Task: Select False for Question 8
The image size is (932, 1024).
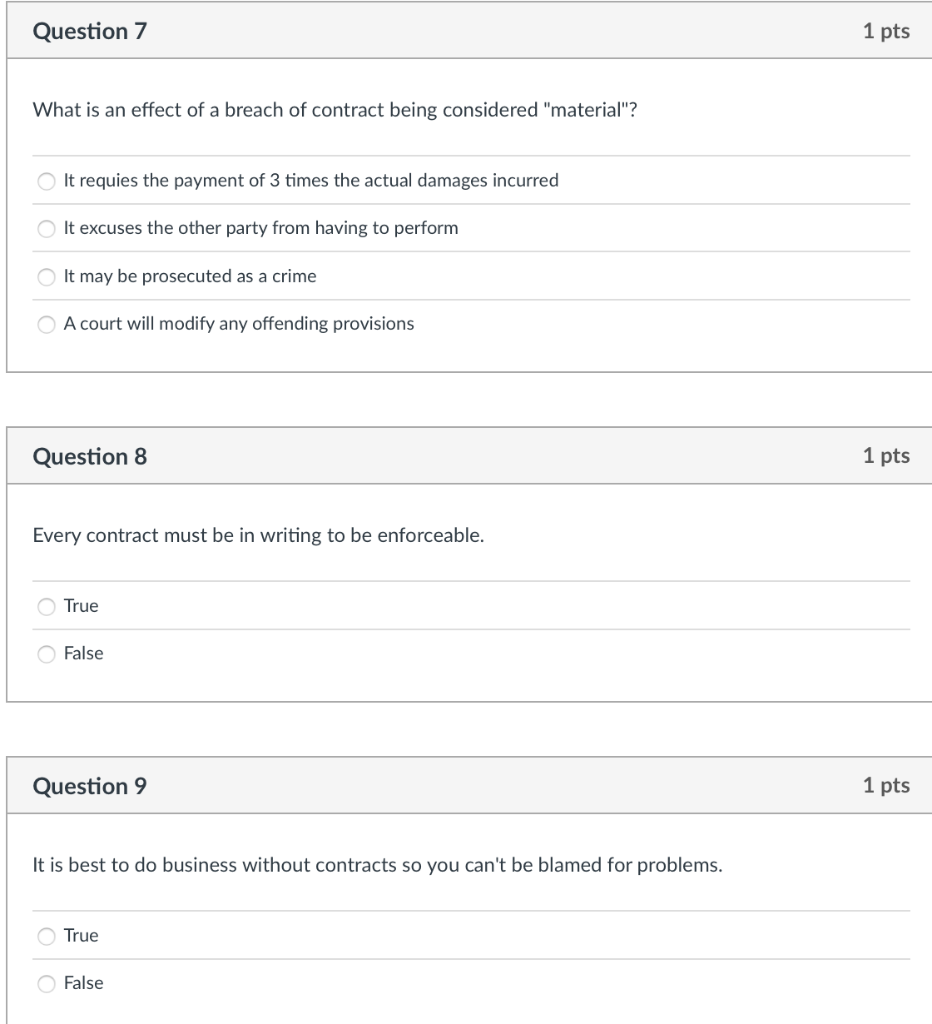Action: (45, 653)
